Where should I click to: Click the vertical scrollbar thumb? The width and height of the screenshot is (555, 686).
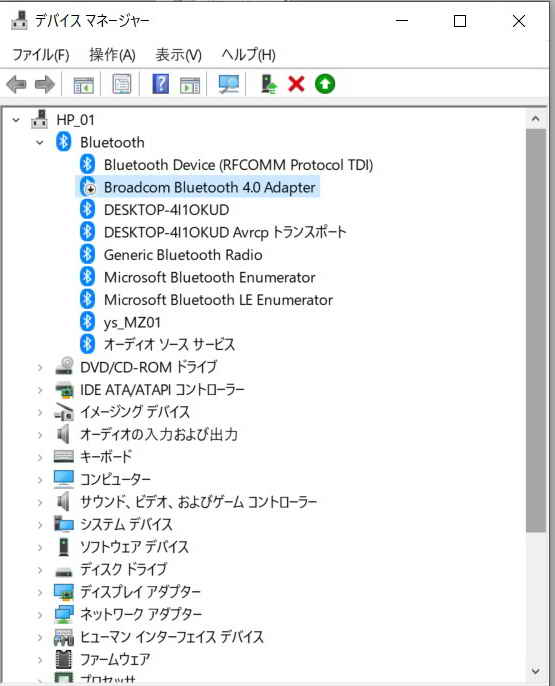(x=535, y=330)
